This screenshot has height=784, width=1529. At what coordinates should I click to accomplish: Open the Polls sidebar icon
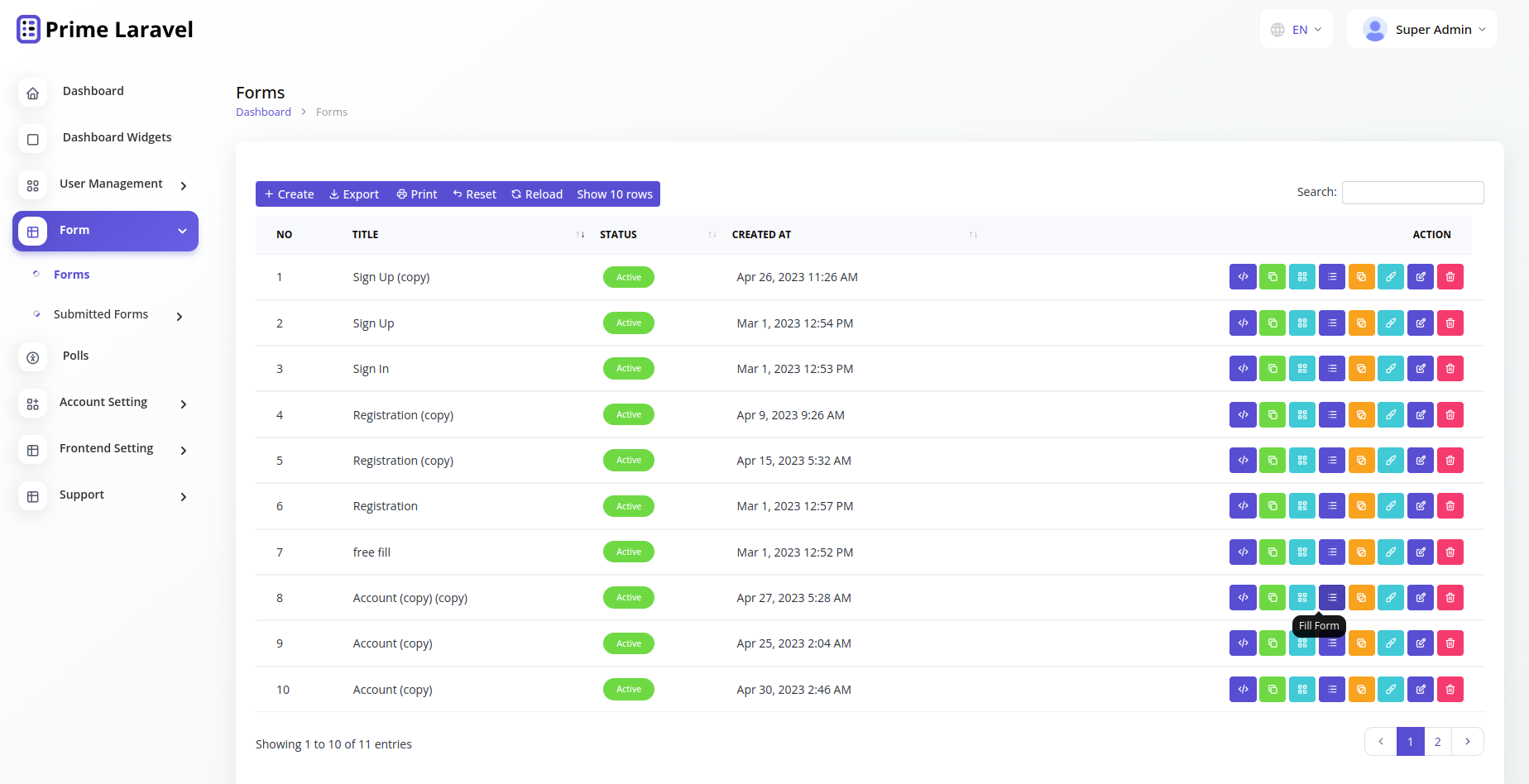(33, 358)
